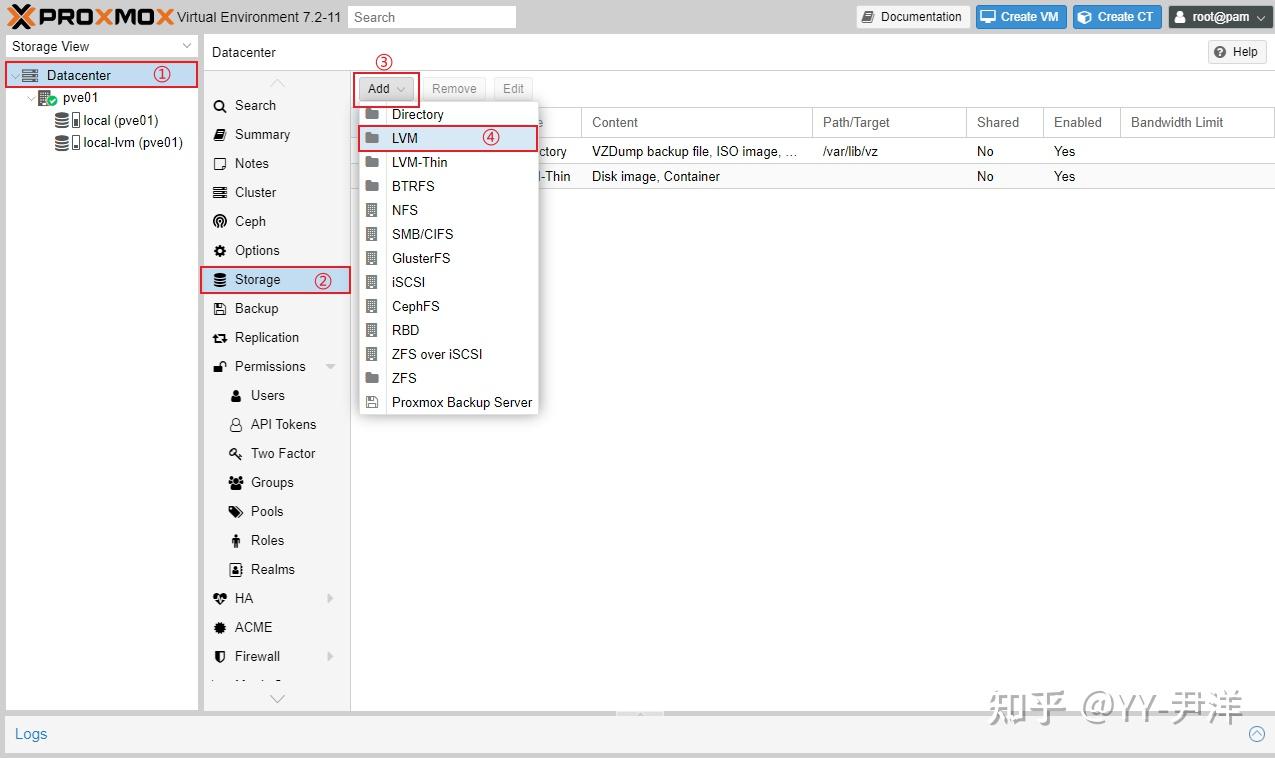Click the Help button
This screenshot has height=758, width=1275.
point(1236,51)
